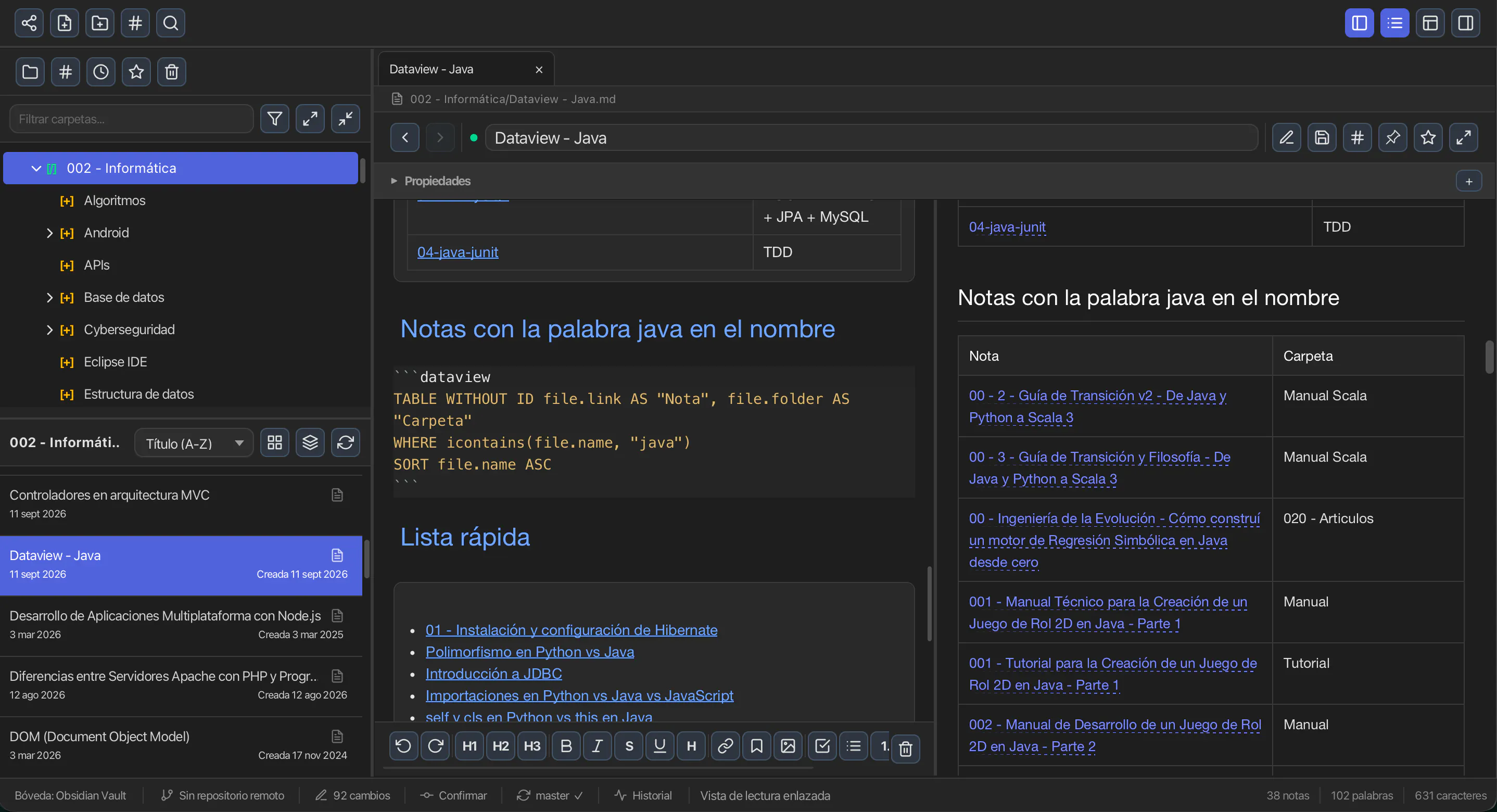Click in the Filtrar carpetas field
Screen dimensions: 1497x812
pyautogui.click(x=131, y=119)
